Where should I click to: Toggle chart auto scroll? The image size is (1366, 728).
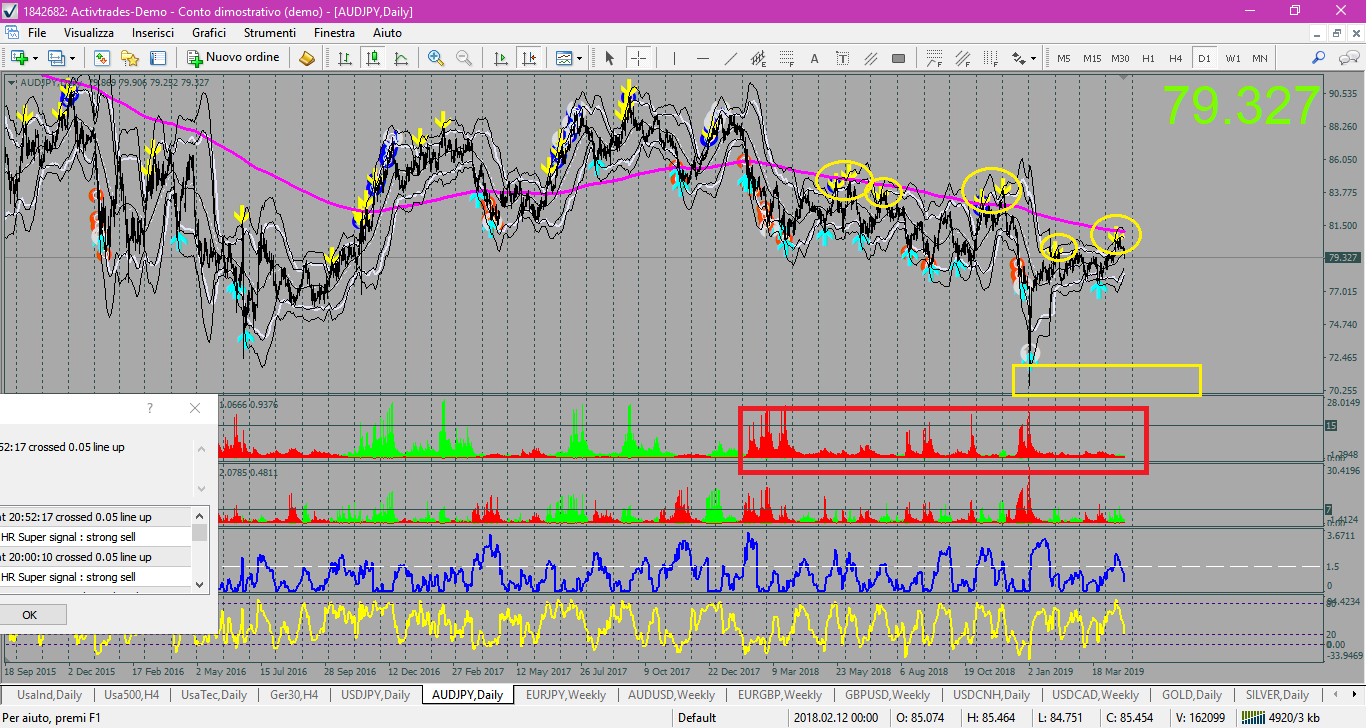coord(502,58)
